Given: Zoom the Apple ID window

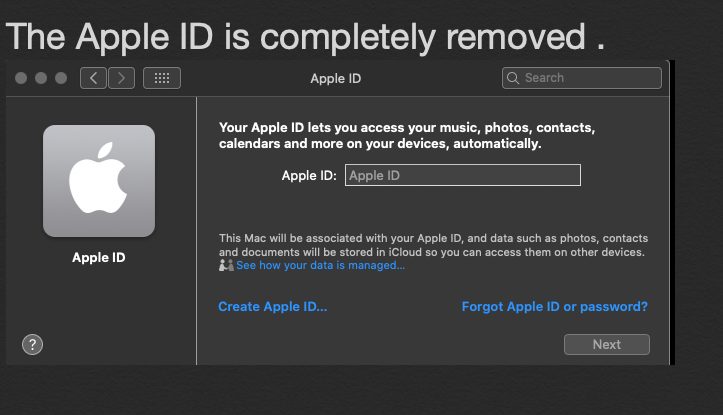Looking at the screenshot, I should (x=61, y=78).
